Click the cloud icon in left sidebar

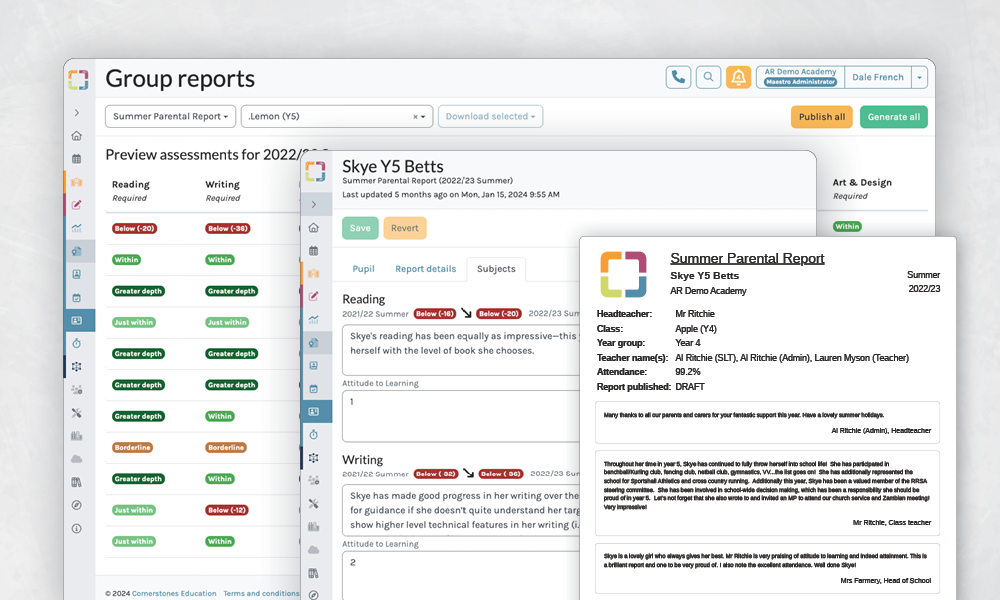77,459
